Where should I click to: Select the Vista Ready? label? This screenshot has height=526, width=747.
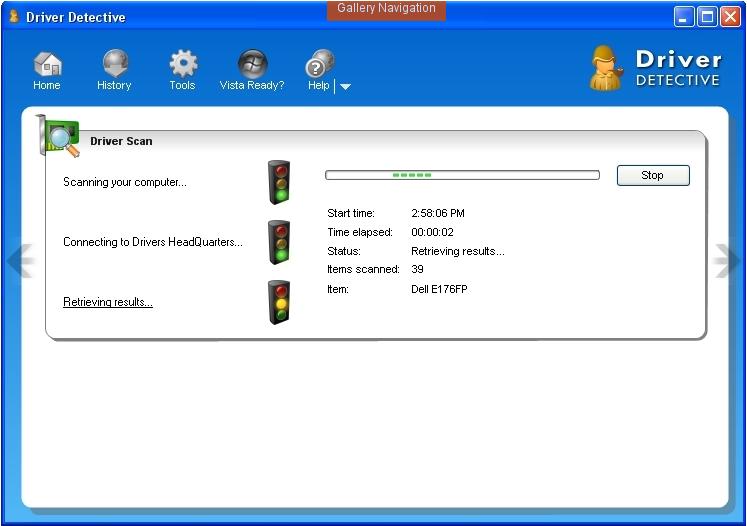click(252, 85)
